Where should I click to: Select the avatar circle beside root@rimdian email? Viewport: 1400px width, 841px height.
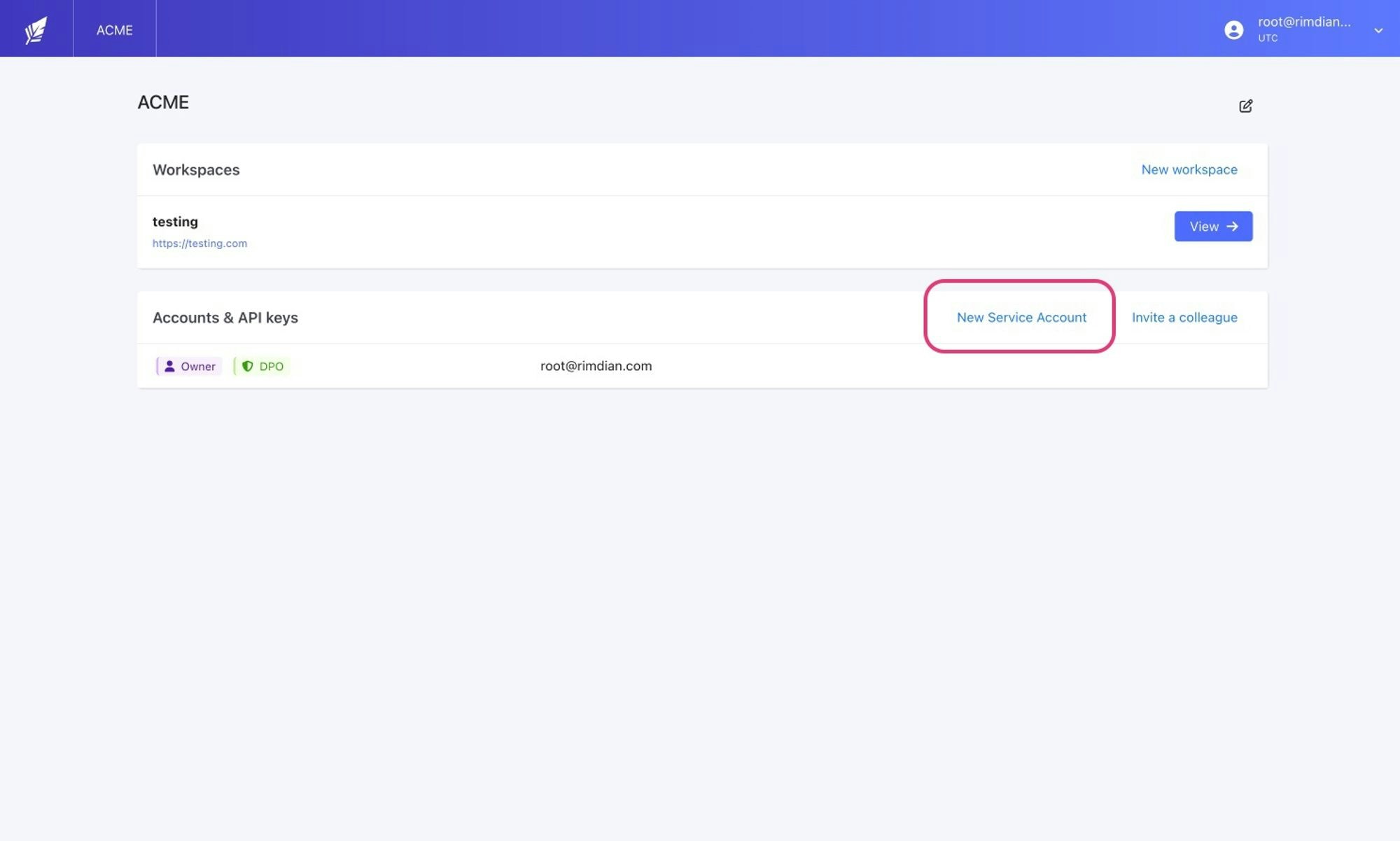click(x=1234, y=30)
